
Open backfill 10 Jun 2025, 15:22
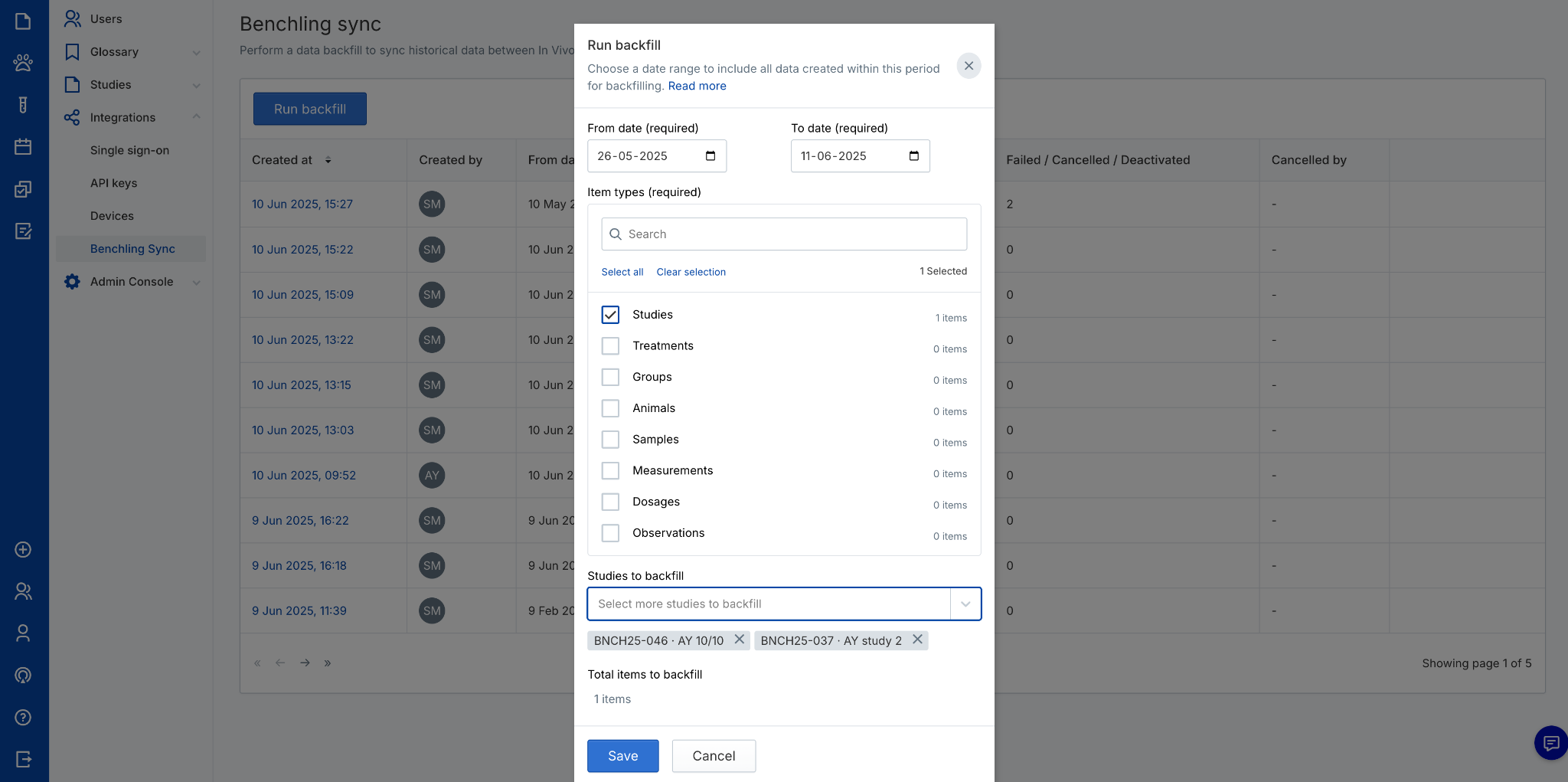(302, 250)
